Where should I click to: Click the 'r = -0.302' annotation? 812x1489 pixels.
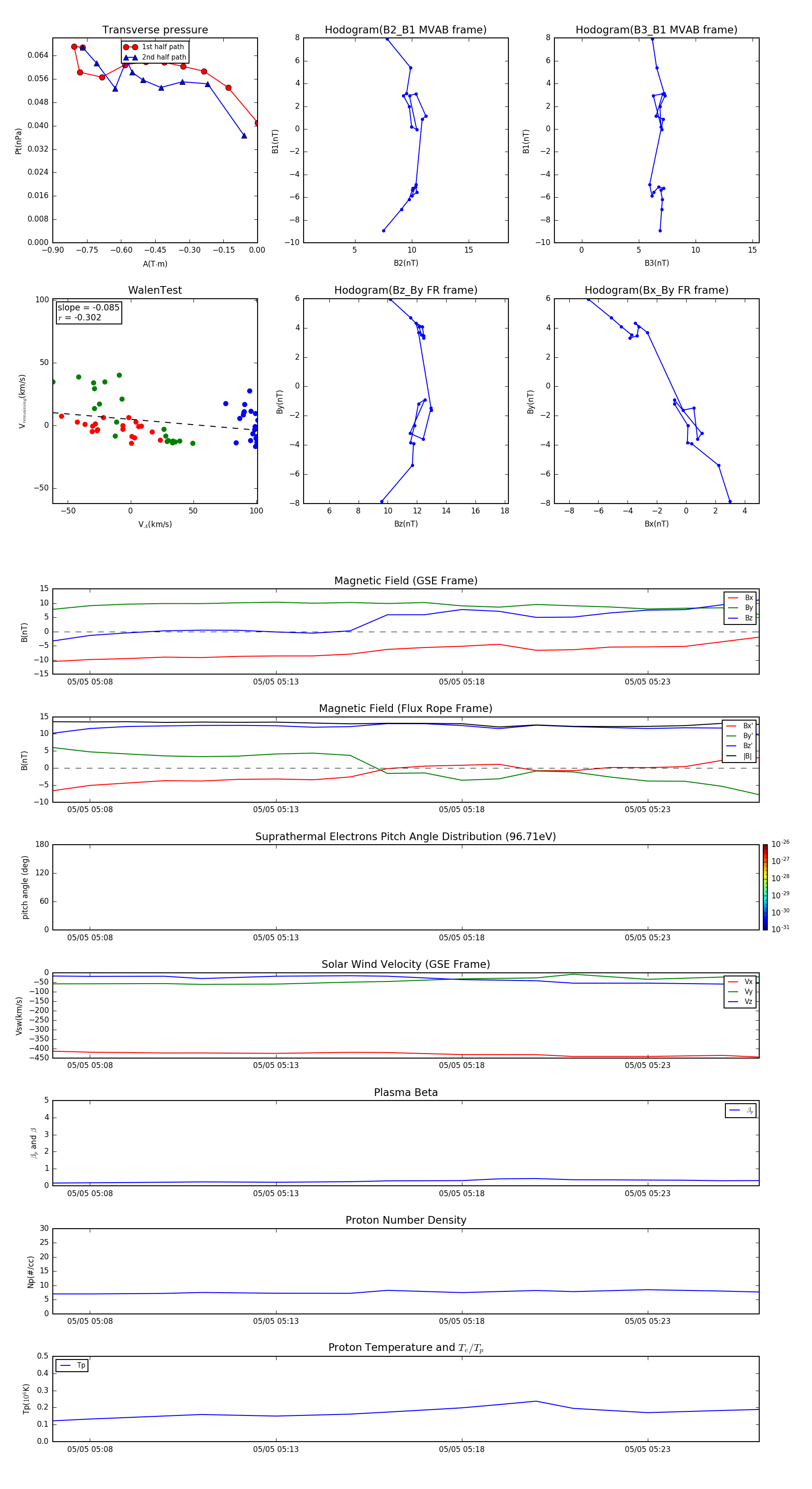(80, 317)
